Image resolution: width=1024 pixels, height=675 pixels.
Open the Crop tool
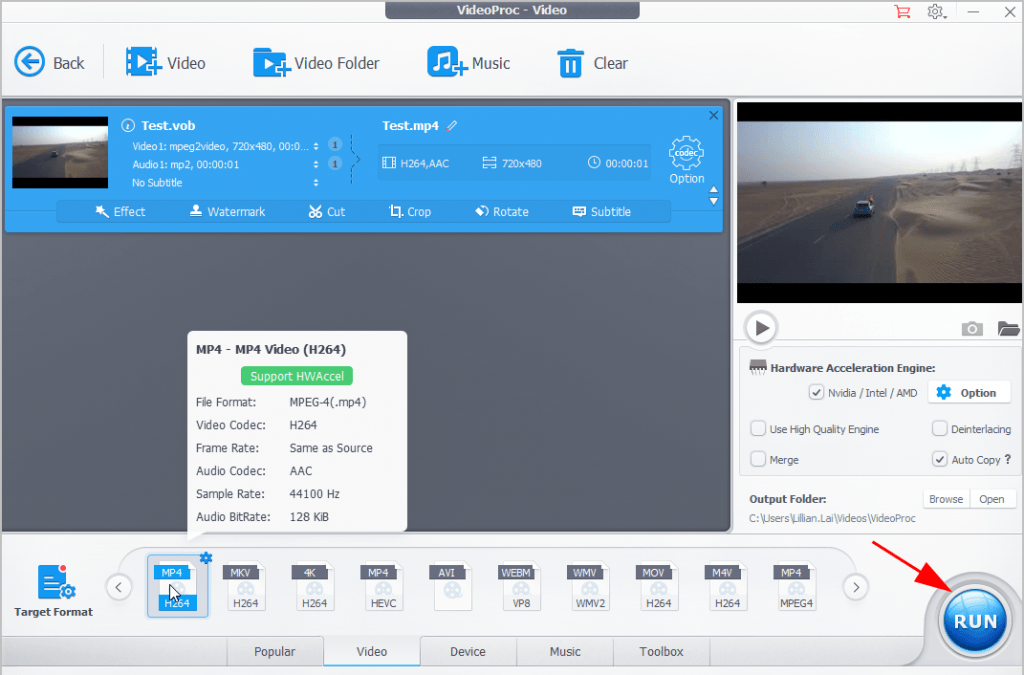(x=409, y=212)
